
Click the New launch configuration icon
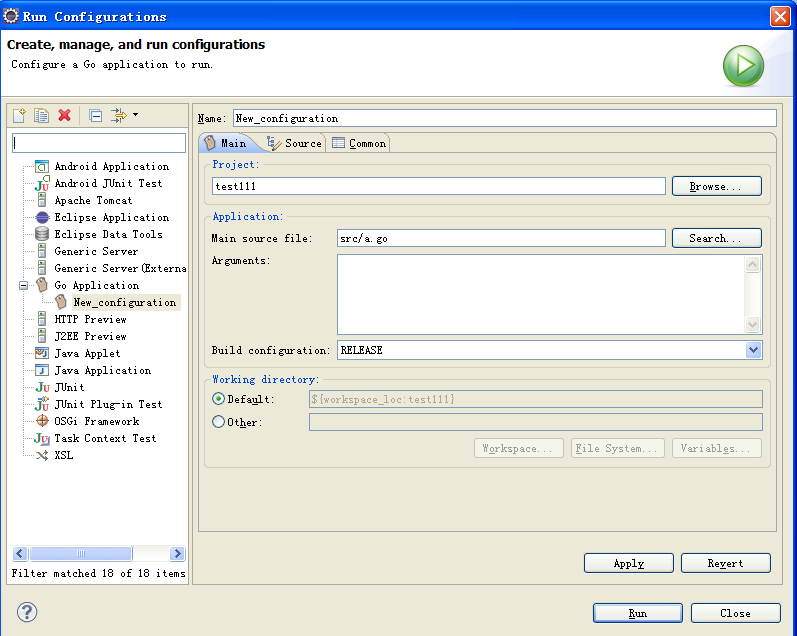click(x=19, y=115)
